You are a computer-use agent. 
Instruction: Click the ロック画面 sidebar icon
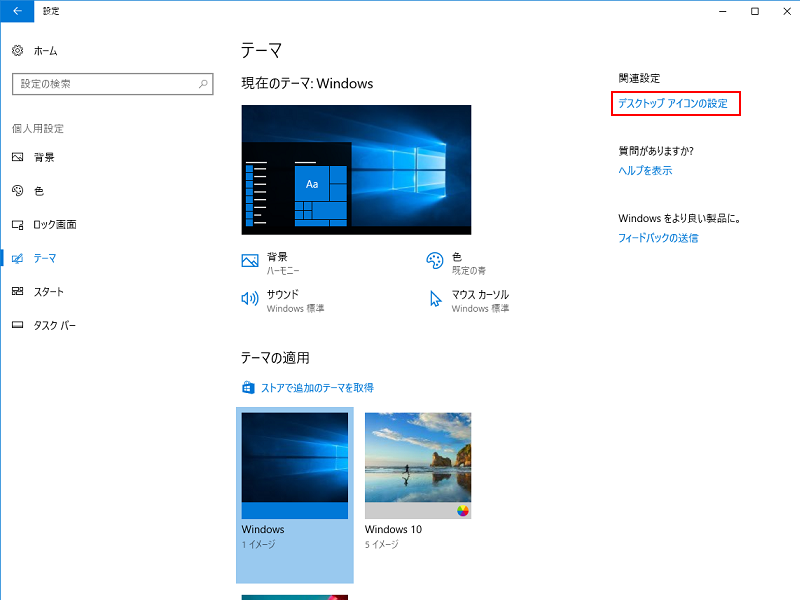click(x=17, y=224)
